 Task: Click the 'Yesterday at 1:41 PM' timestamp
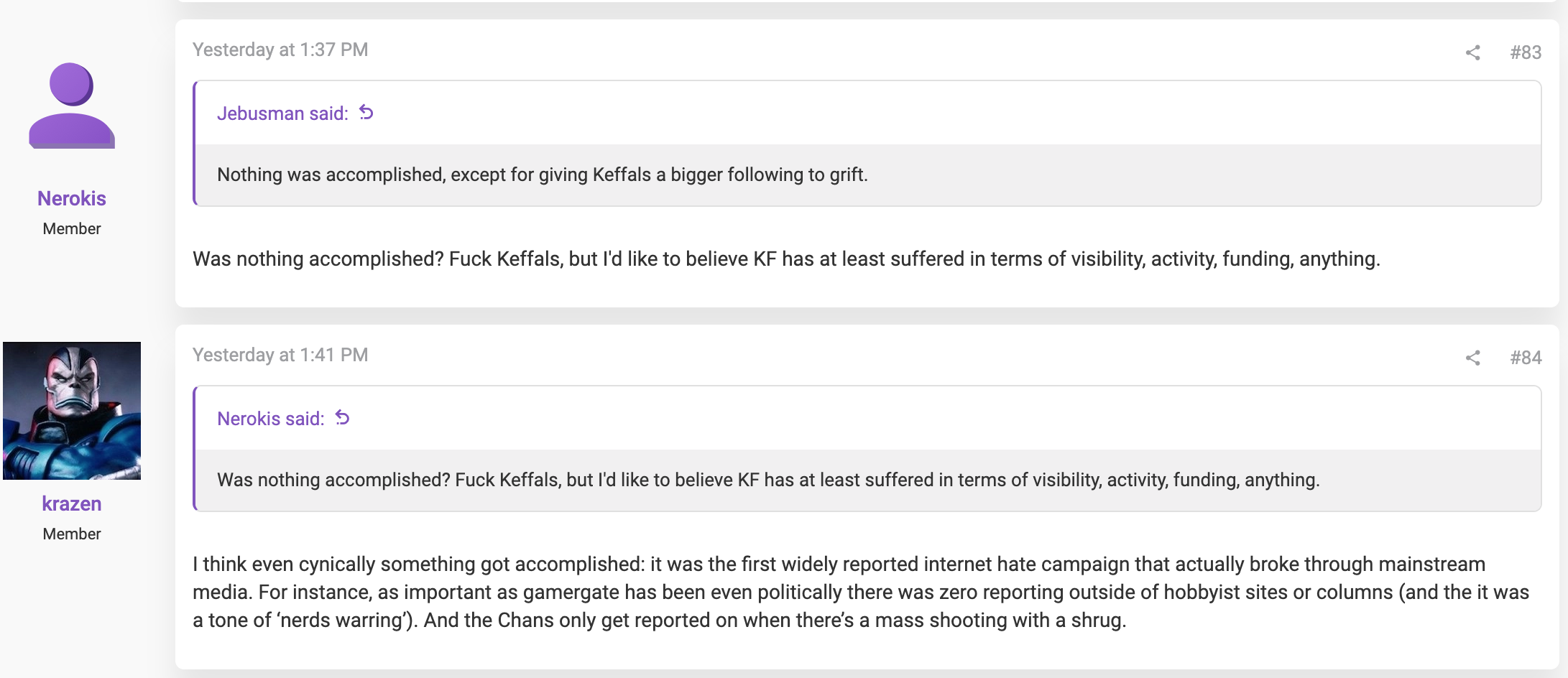click(x=280, y=355)
